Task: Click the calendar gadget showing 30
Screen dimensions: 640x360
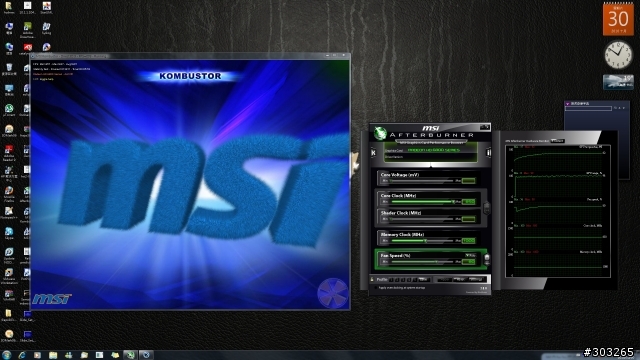Action: pyautogui.click(x=618, y=19)
